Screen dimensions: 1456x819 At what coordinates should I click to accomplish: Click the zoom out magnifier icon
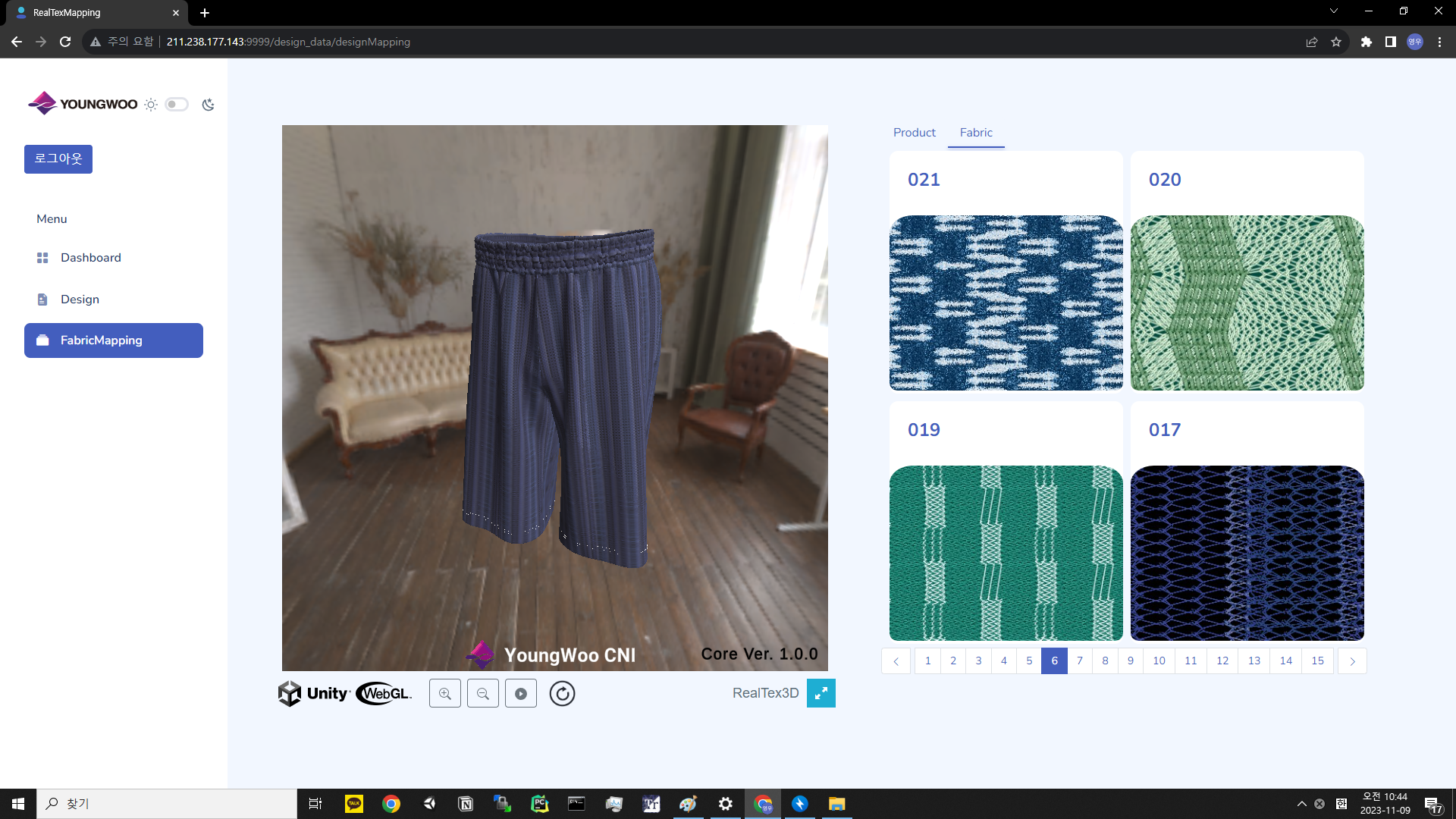click(483, 693)
